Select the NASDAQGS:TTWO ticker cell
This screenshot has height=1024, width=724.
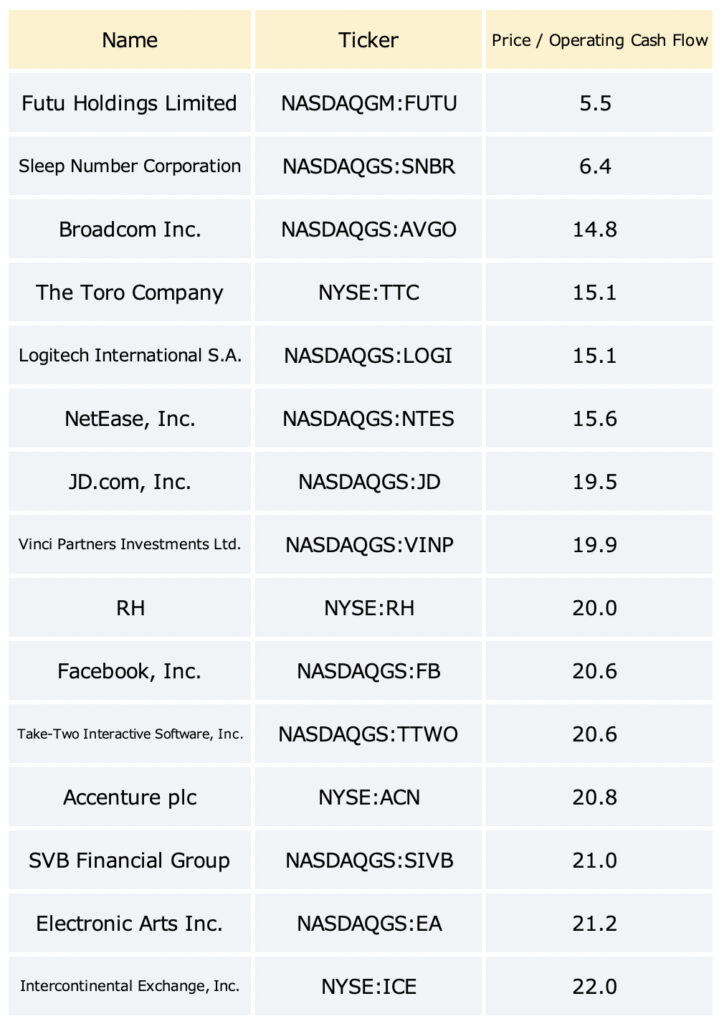(x=368, y=734)
